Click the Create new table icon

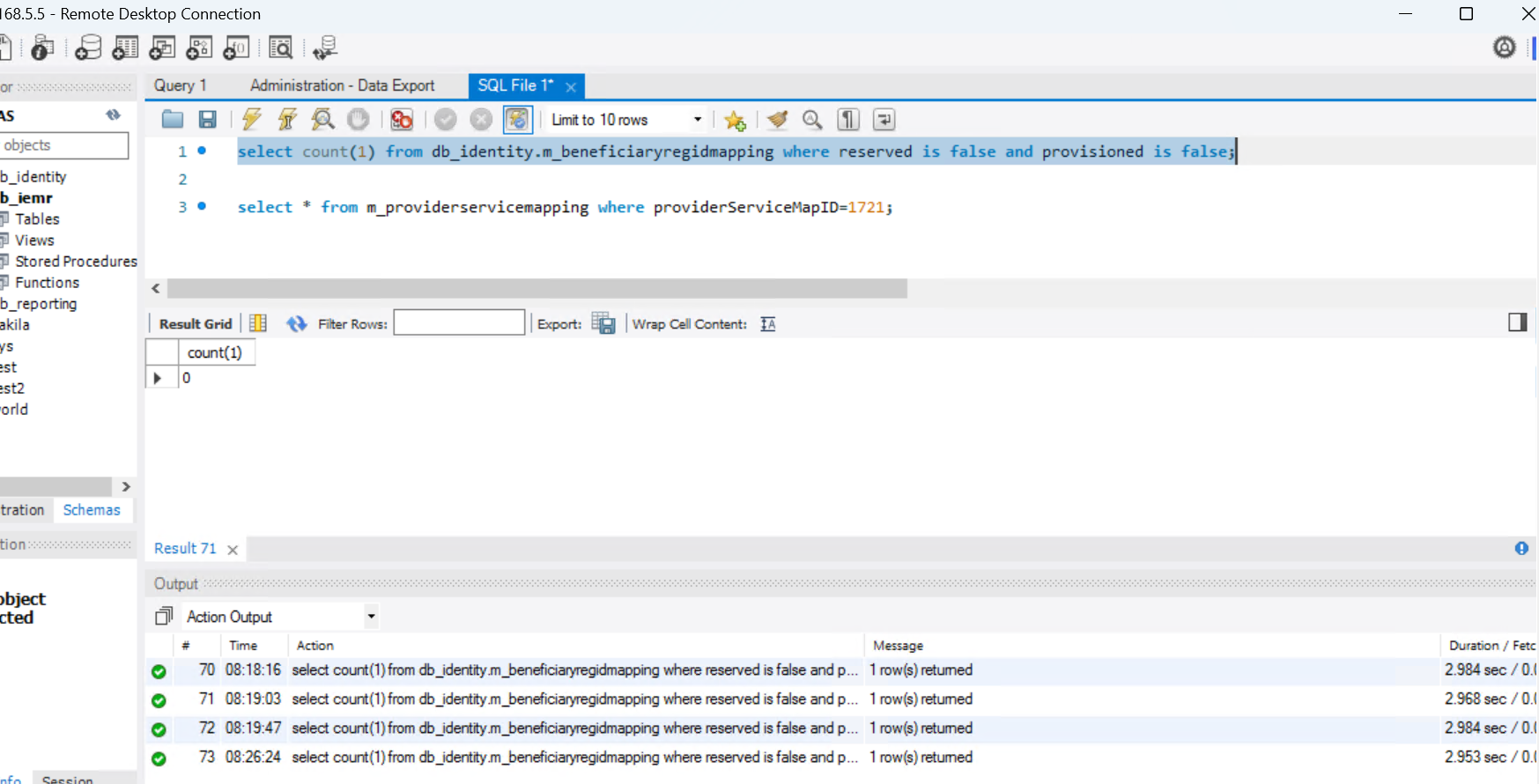126,48
